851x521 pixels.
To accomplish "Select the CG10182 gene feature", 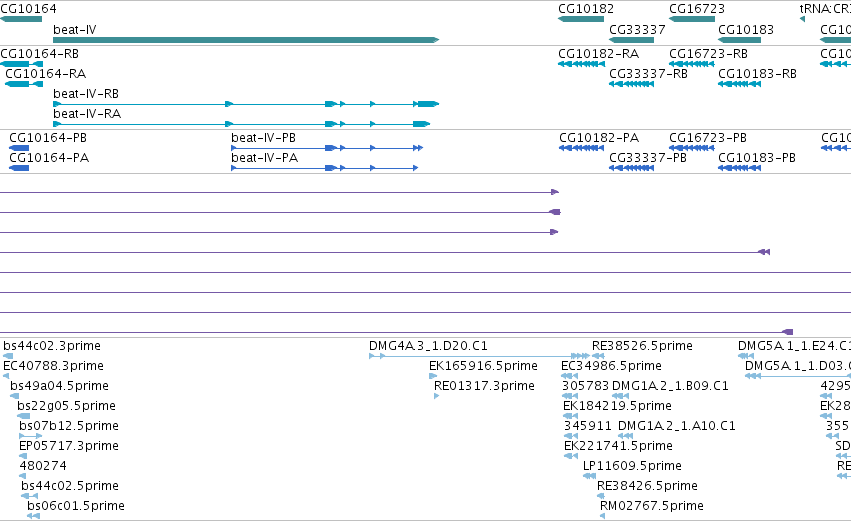I will click(581, 19).
